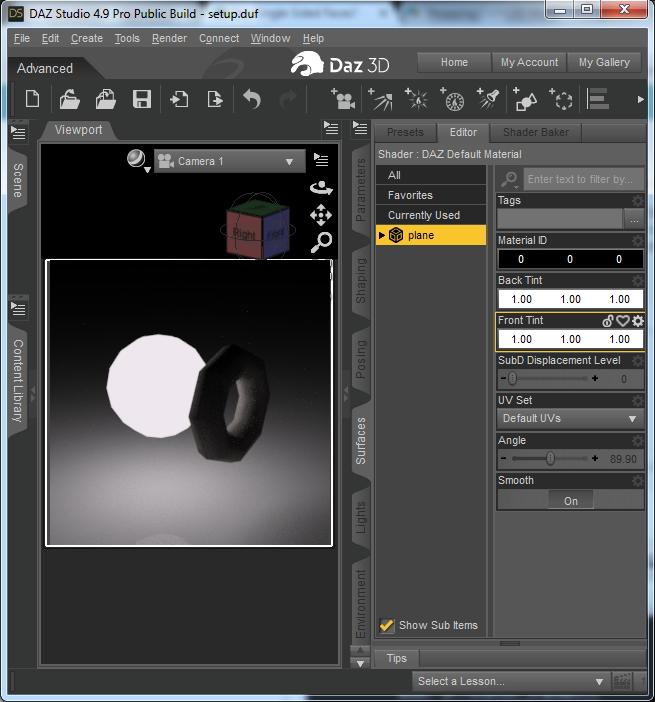This screenshot has width=655, height=702.
Task: Open Scene pane options menu icon
Action: [18, 132]
